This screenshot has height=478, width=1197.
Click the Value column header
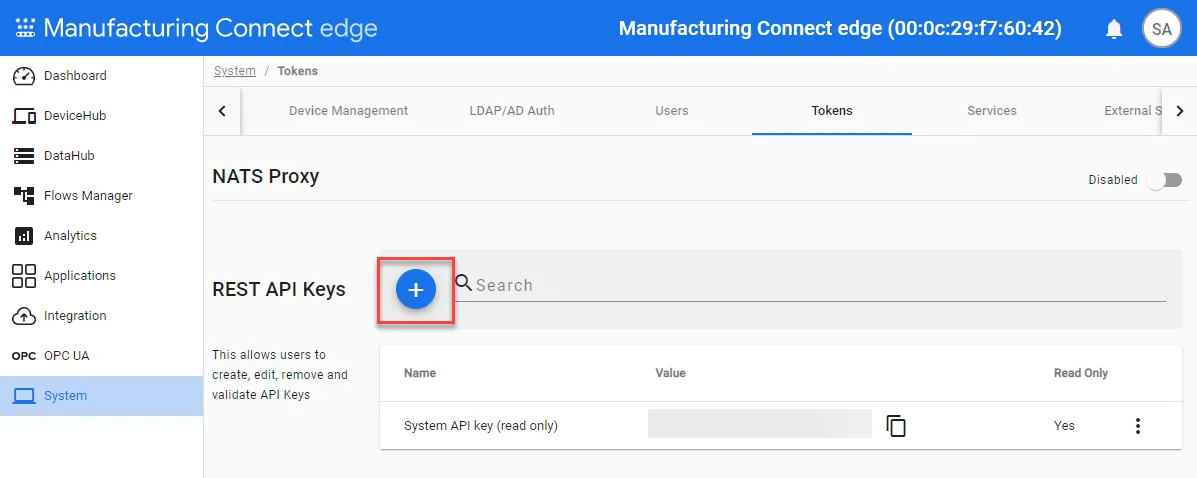click(x=670, y=373)
